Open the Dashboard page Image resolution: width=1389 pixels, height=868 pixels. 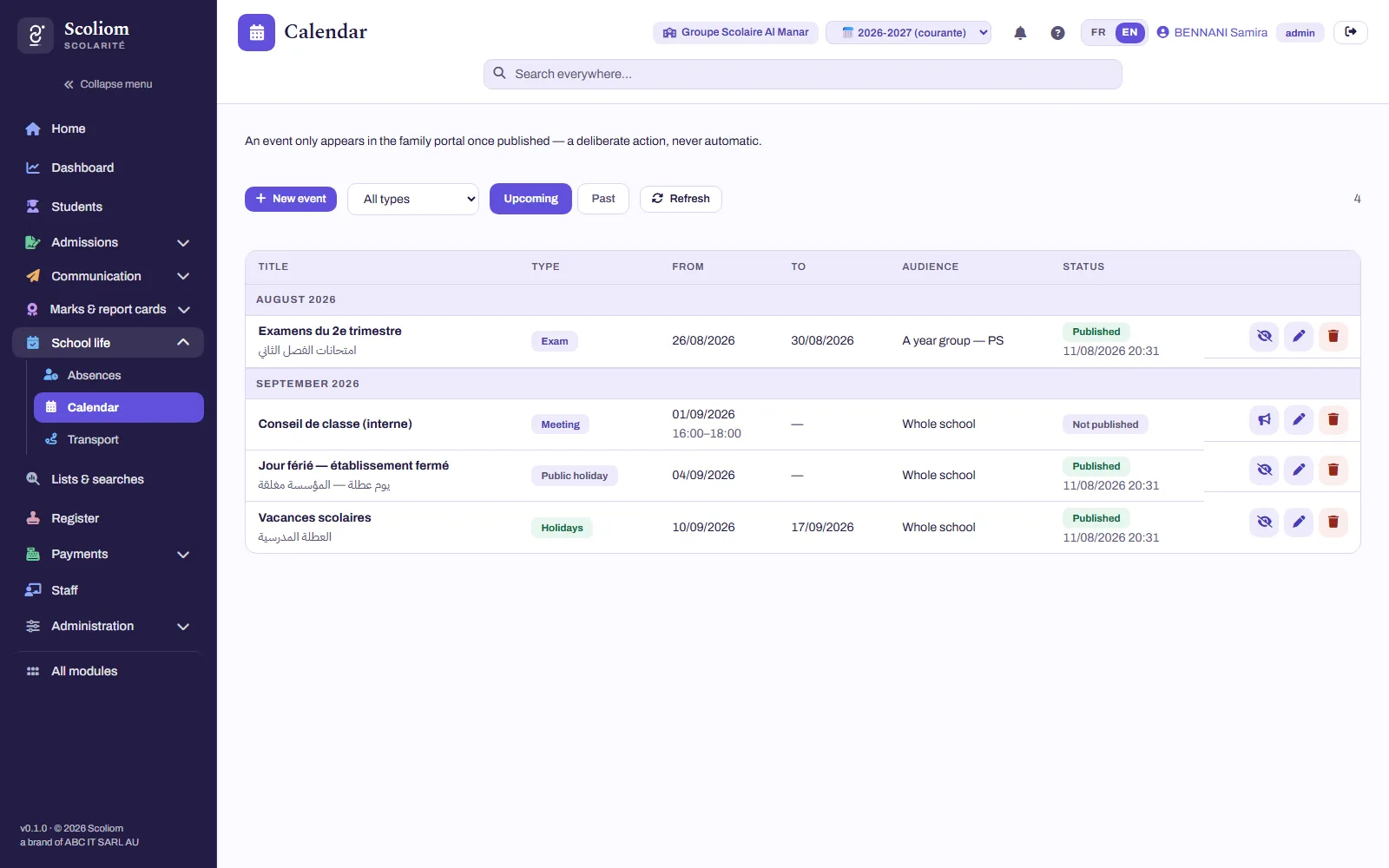pyautogui.click(x=108, y=168)
